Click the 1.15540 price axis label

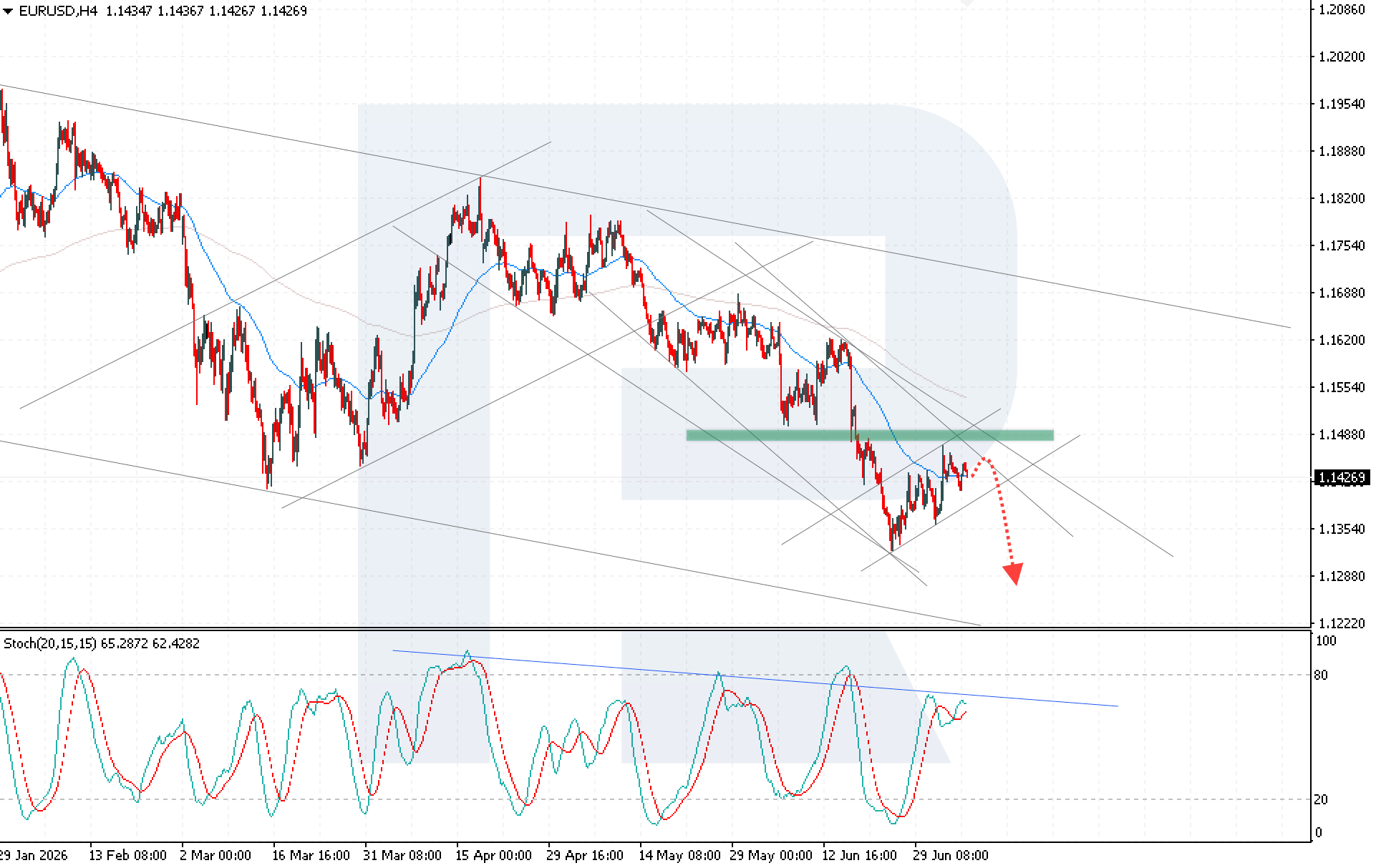coord(1342,388)
